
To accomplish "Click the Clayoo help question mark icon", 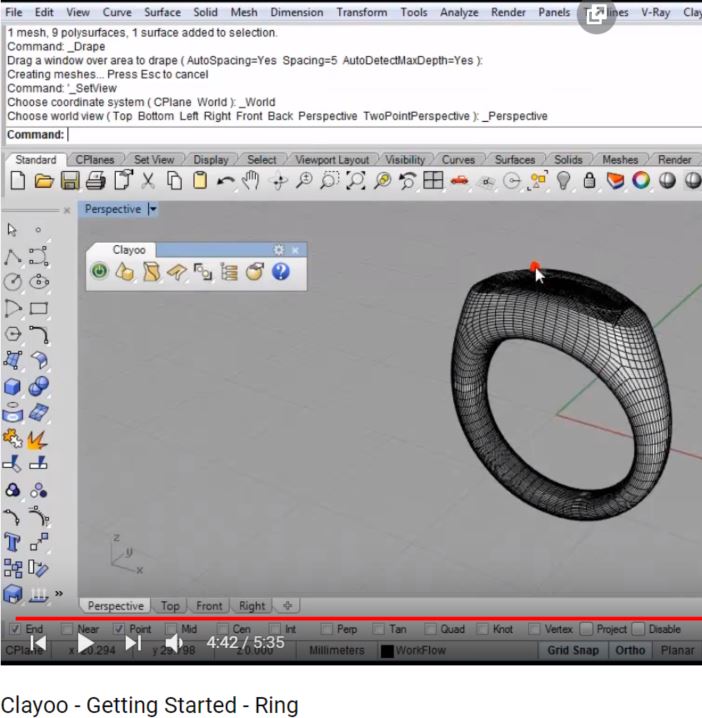I will pyautogui.click(x=281, y=271).
